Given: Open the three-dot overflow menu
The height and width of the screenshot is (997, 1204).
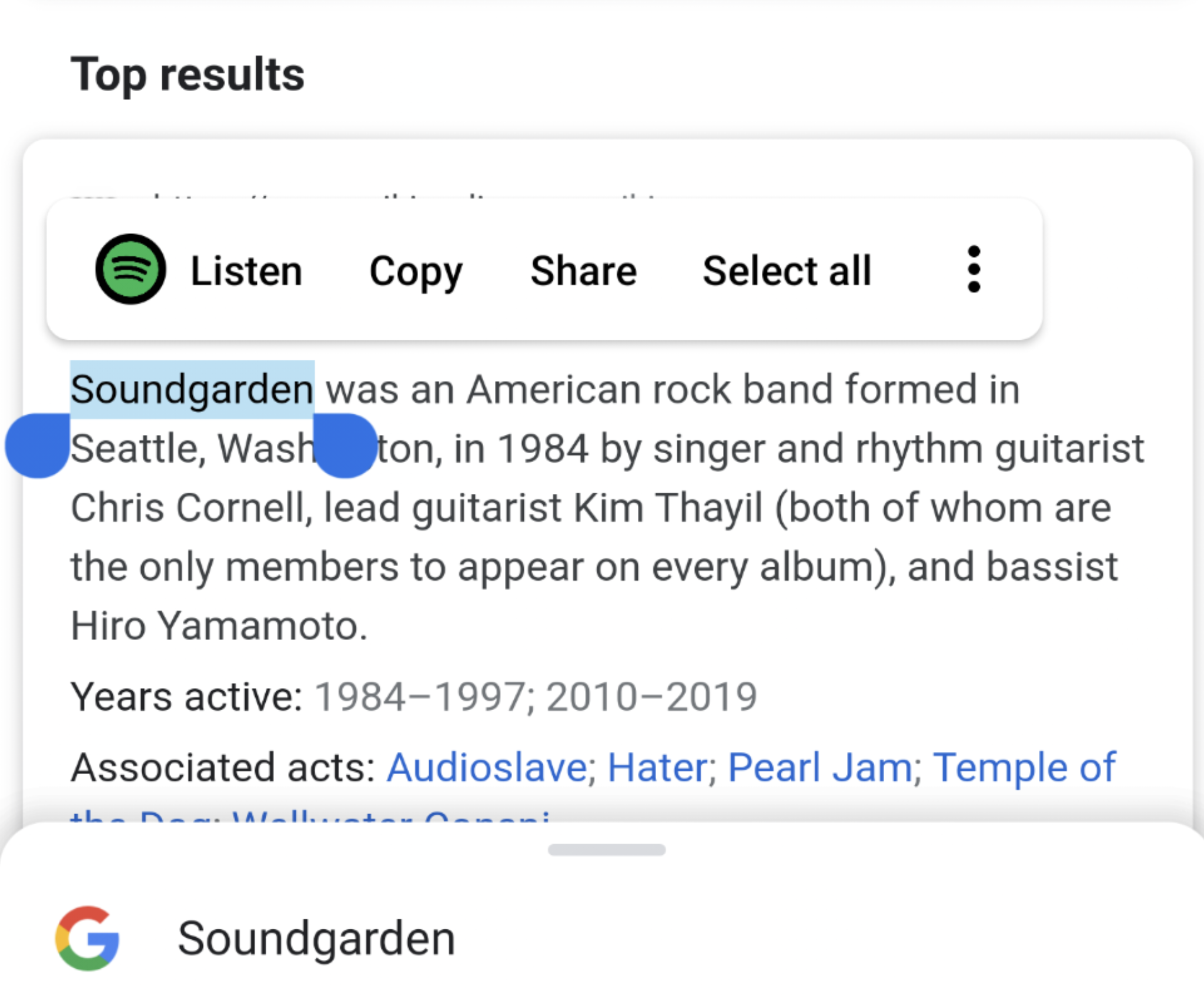Looking at the screenshot, I should point(974,269).
